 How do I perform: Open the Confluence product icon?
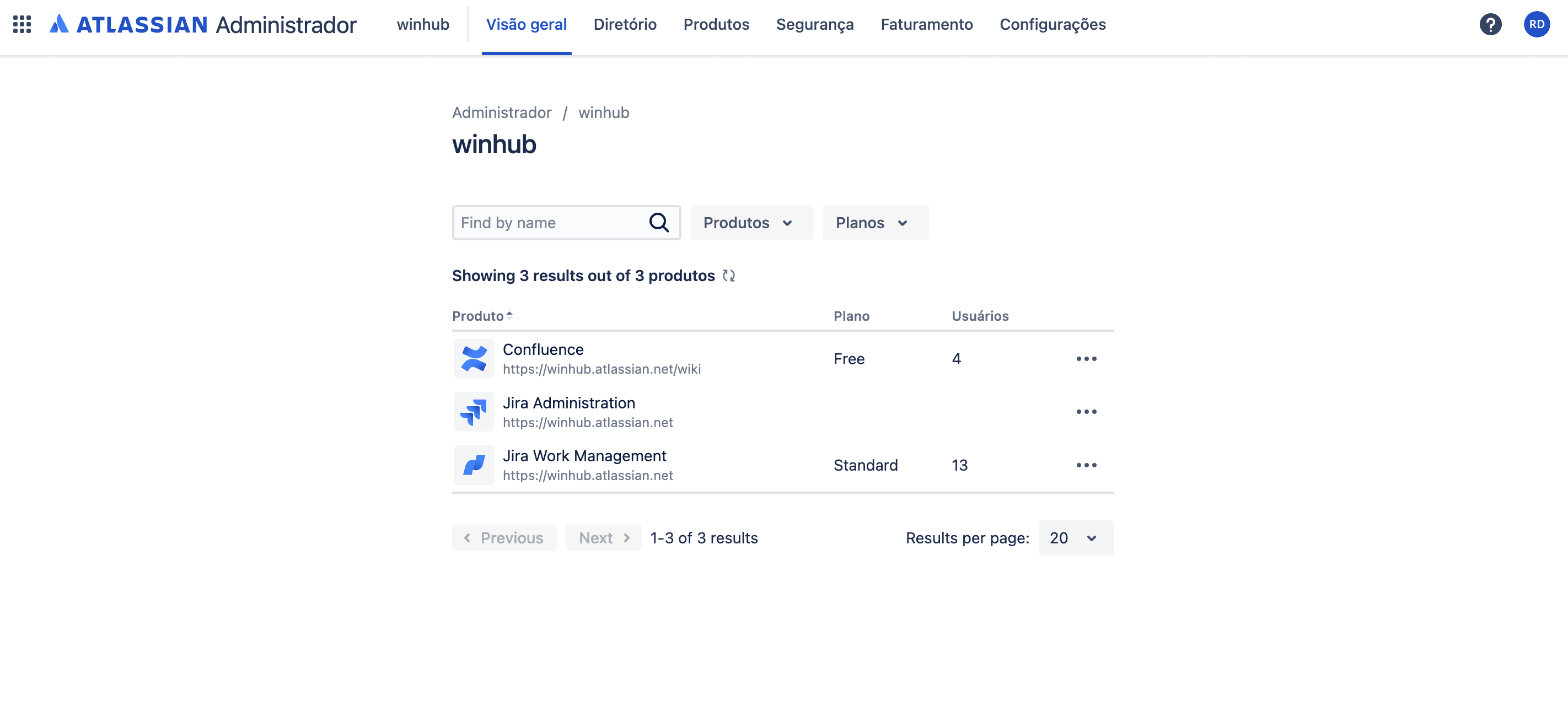(474, 358)
